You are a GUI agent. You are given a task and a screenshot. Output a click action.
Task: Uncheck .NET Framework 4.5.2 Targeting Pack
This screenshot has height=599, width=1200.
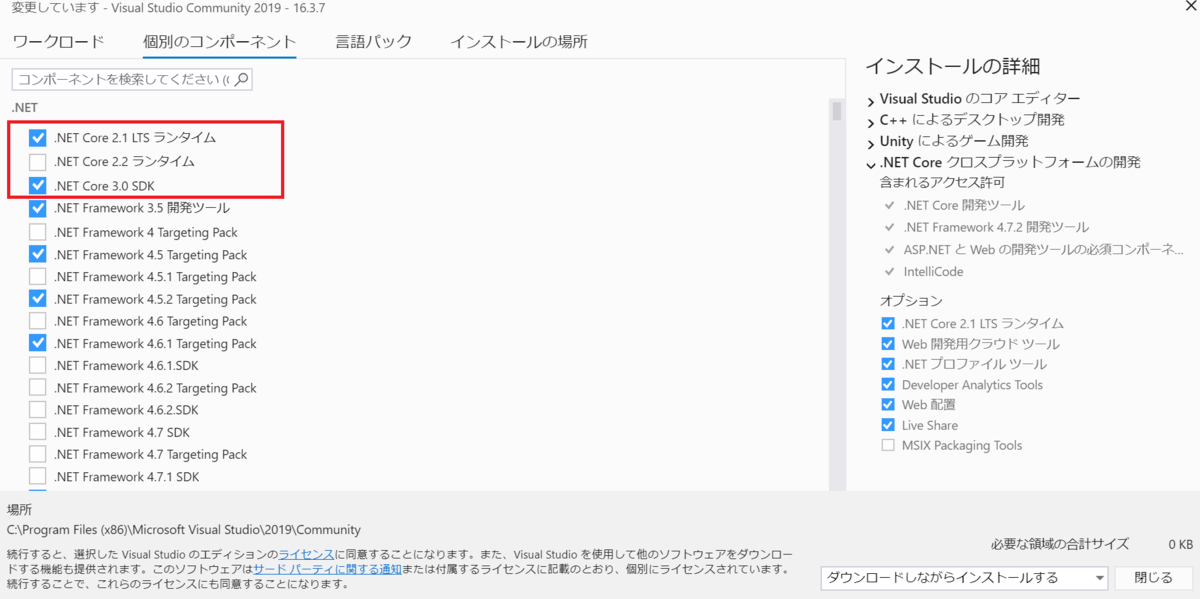38,298
